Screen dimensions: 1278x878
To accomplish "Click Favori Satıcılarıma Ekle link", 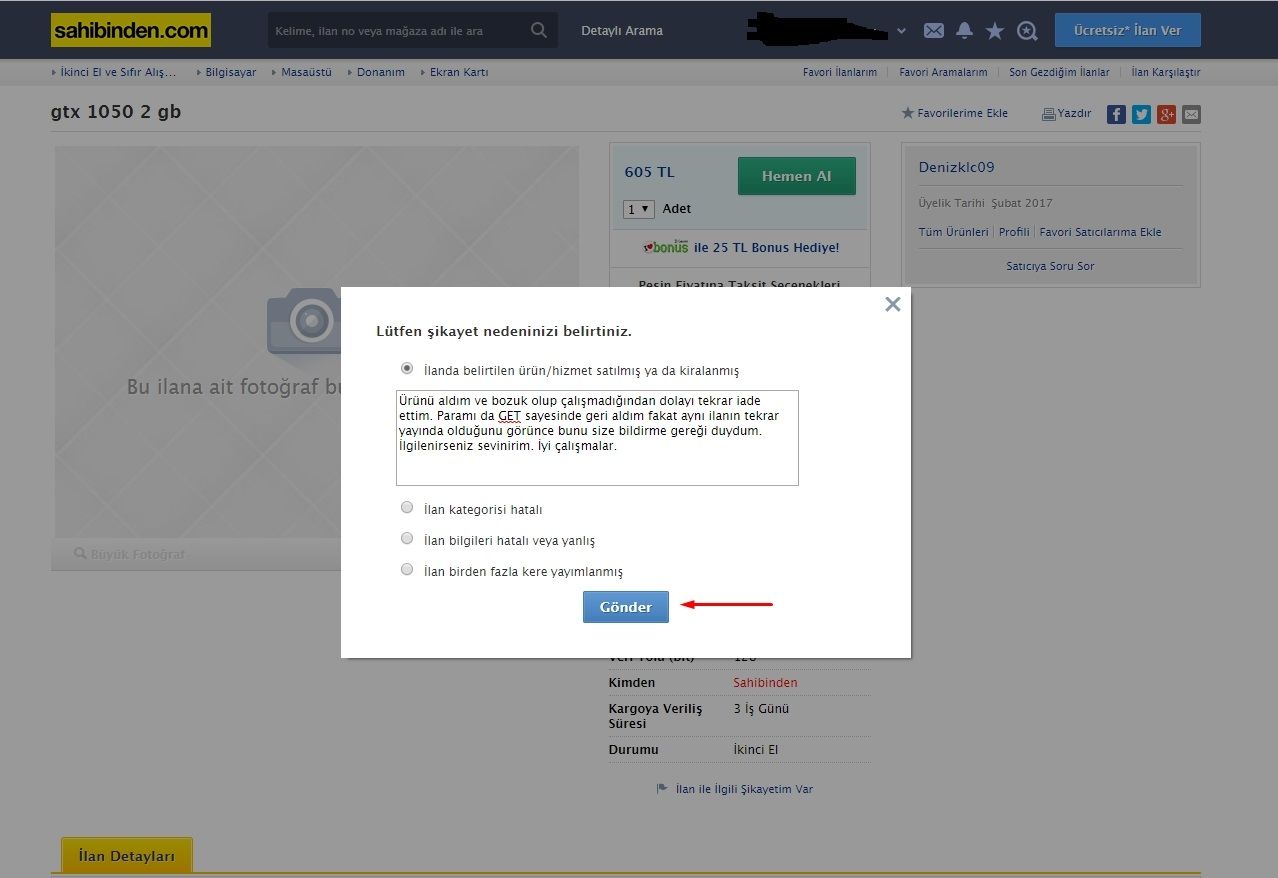I will pos(1100,232).
